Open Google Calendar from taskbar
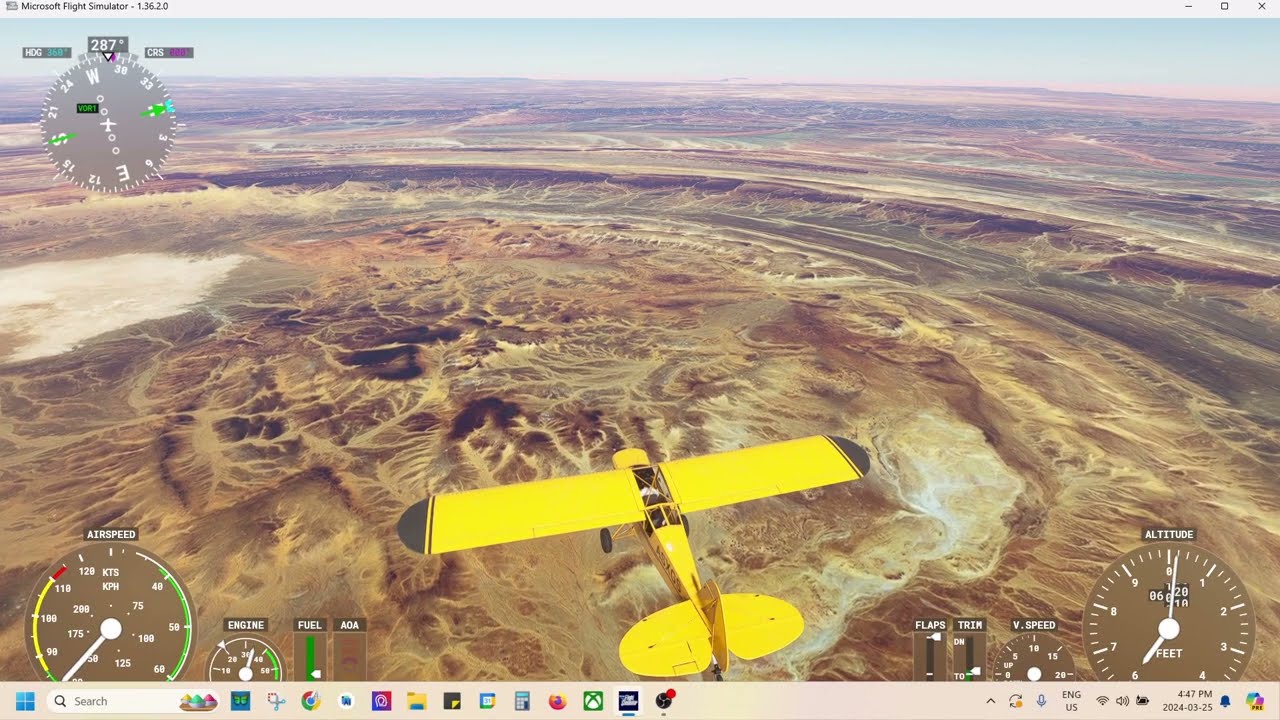1280x720 pixels. tap(487, 701)
